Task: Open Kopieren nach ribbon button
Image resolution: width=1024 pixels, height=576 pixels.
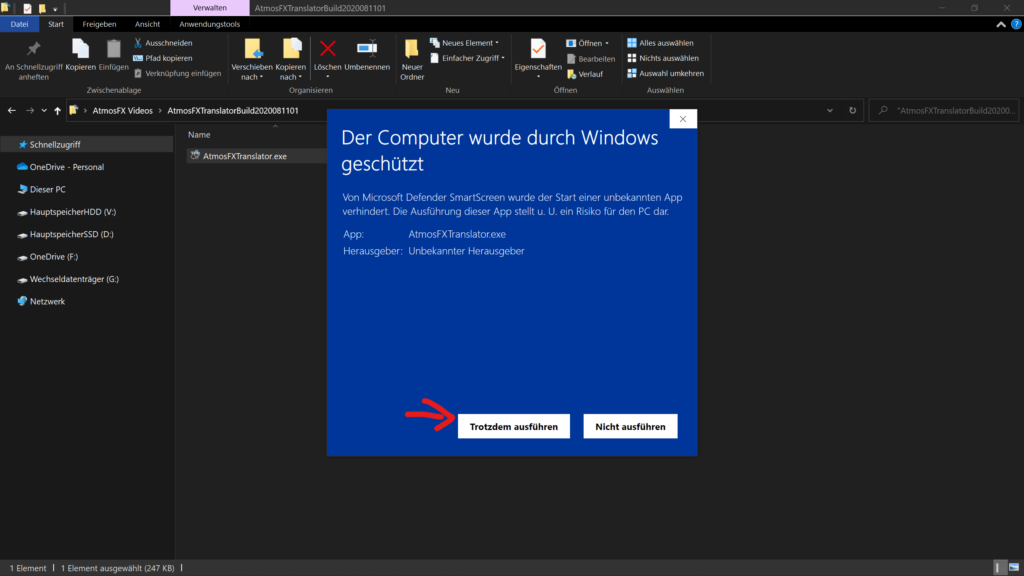Action: (291, 59)
